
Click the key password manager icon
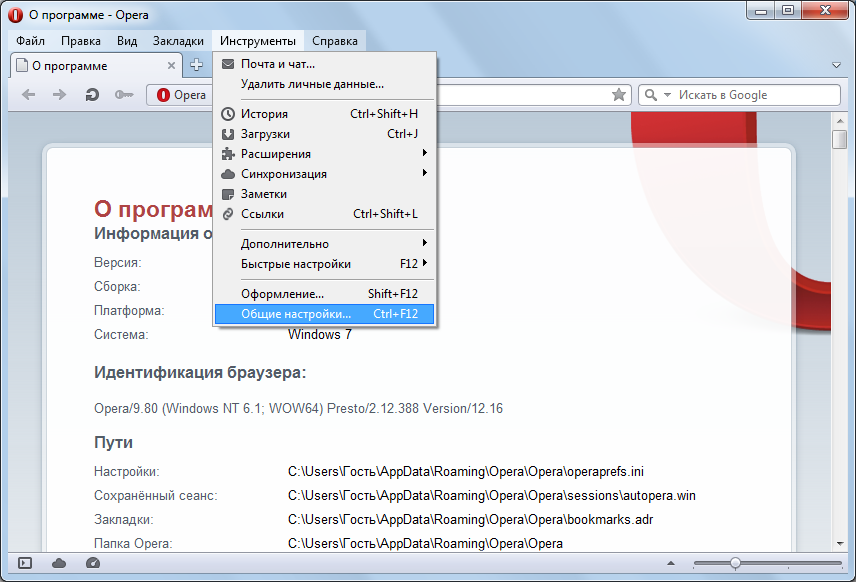pyautogui.click(x=124, y=95)
